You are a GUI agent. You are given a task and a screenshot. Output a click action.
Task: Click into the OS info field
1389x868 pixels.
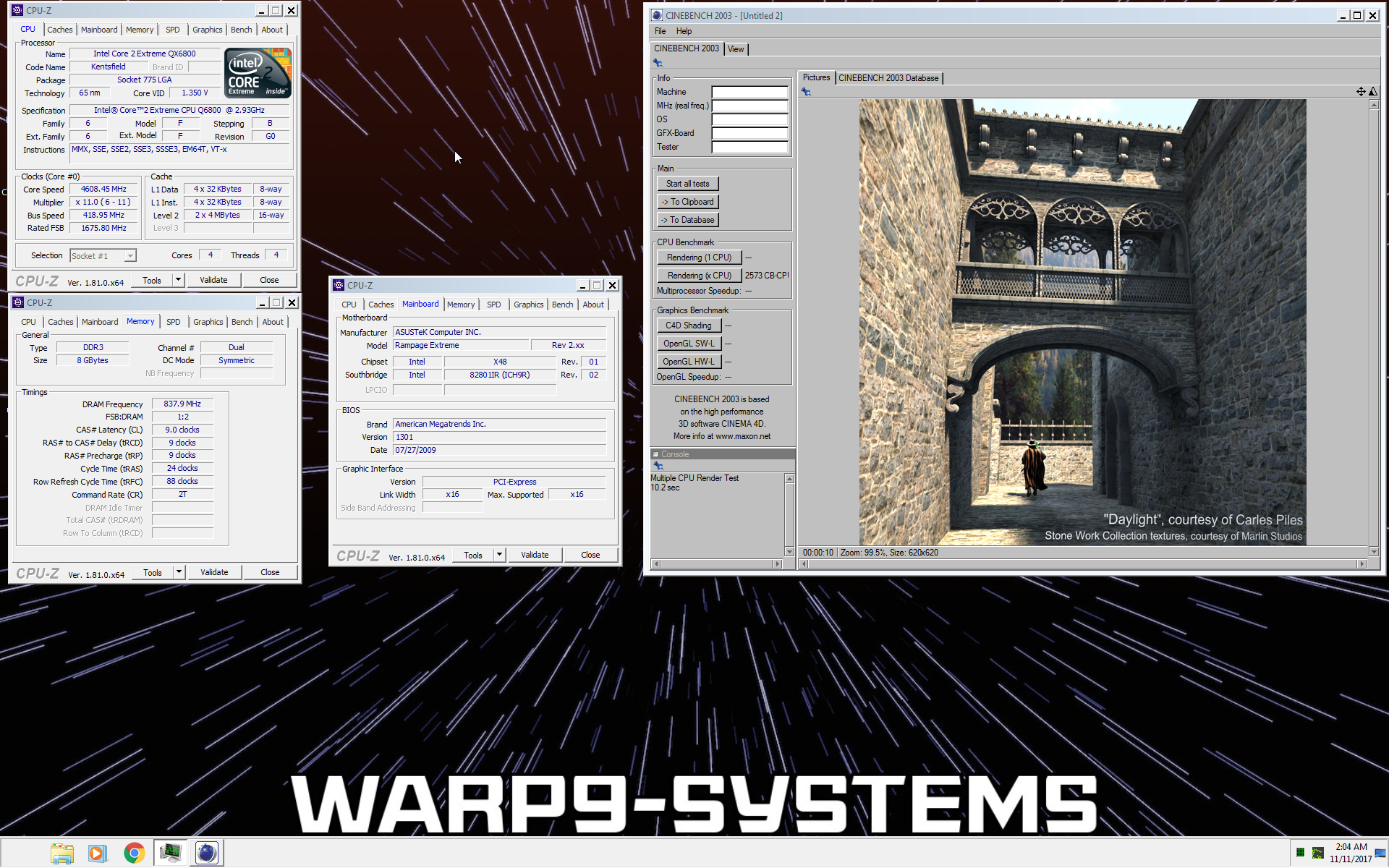(x=749, y=119)
